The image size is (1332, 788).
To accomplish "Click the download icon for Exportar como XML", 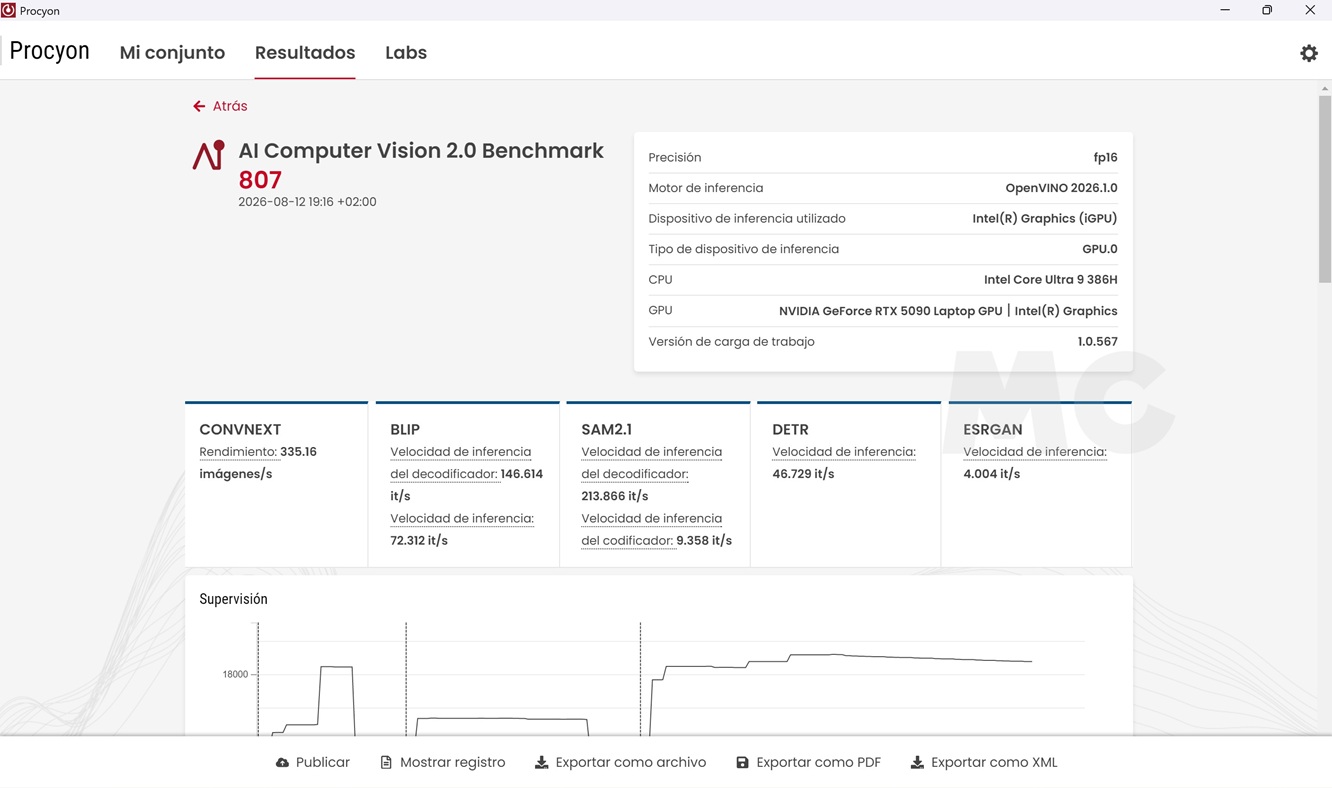I will click(x=917, y=763).
